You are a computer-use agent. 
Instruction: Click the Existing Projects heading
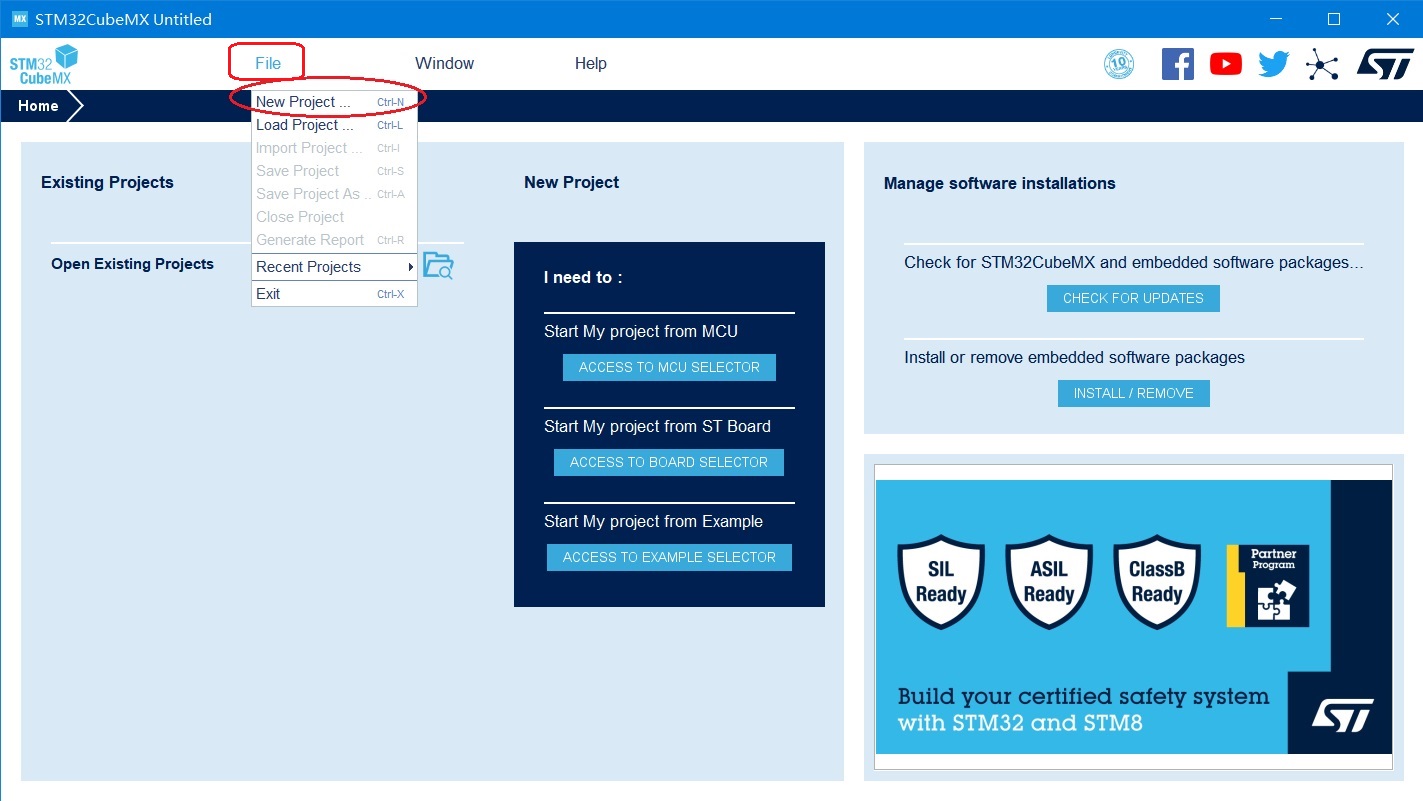point(107,182)
